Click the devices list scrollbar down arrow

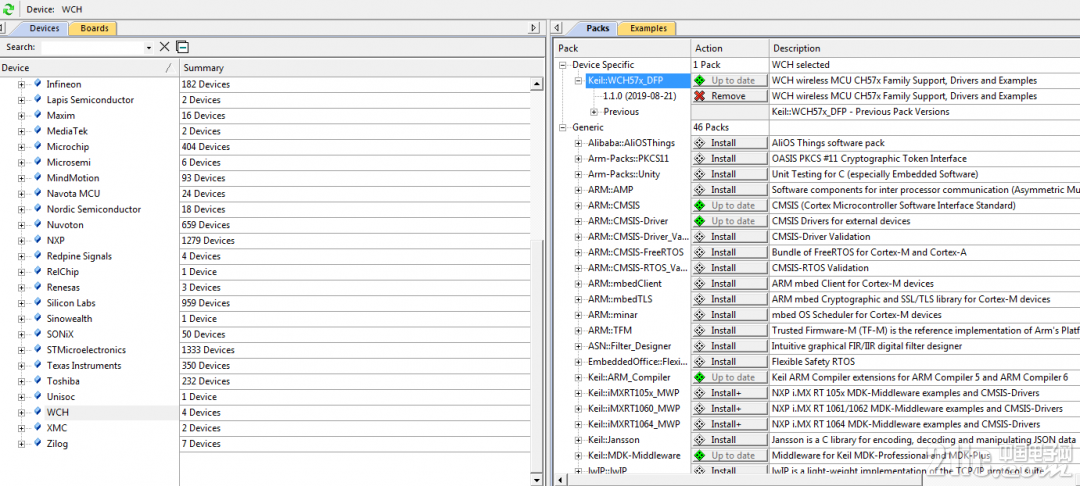tap(537, 480)
